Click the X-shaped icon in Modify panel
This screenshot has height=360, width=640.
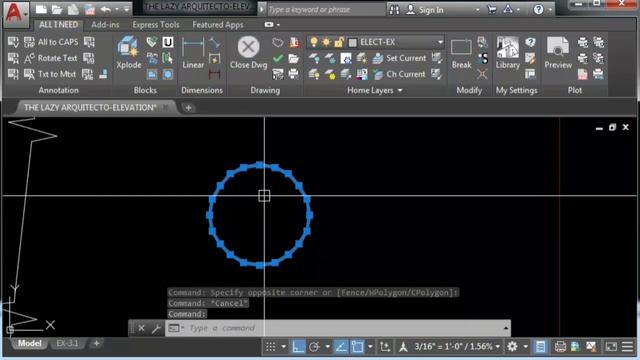(x=482, y=74)
